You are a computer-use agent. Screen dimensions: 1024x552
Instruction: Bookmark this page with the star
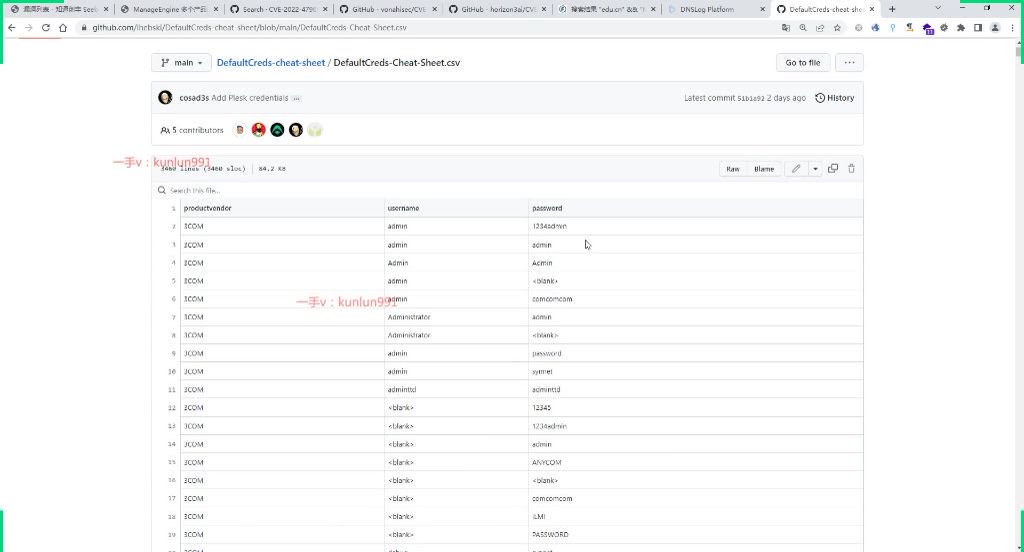click(837, 28)
